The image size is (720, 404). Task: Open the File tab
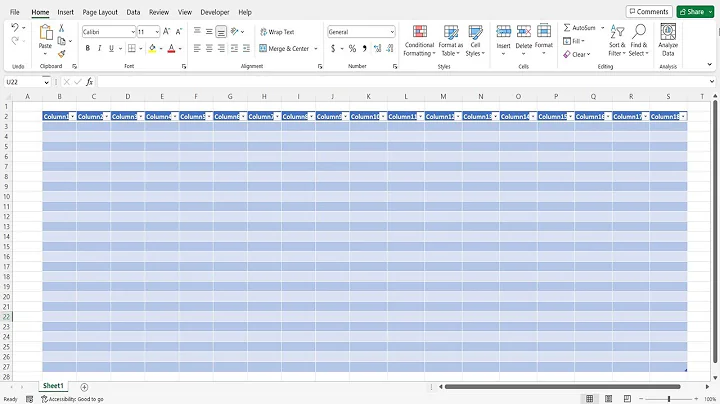15,12
